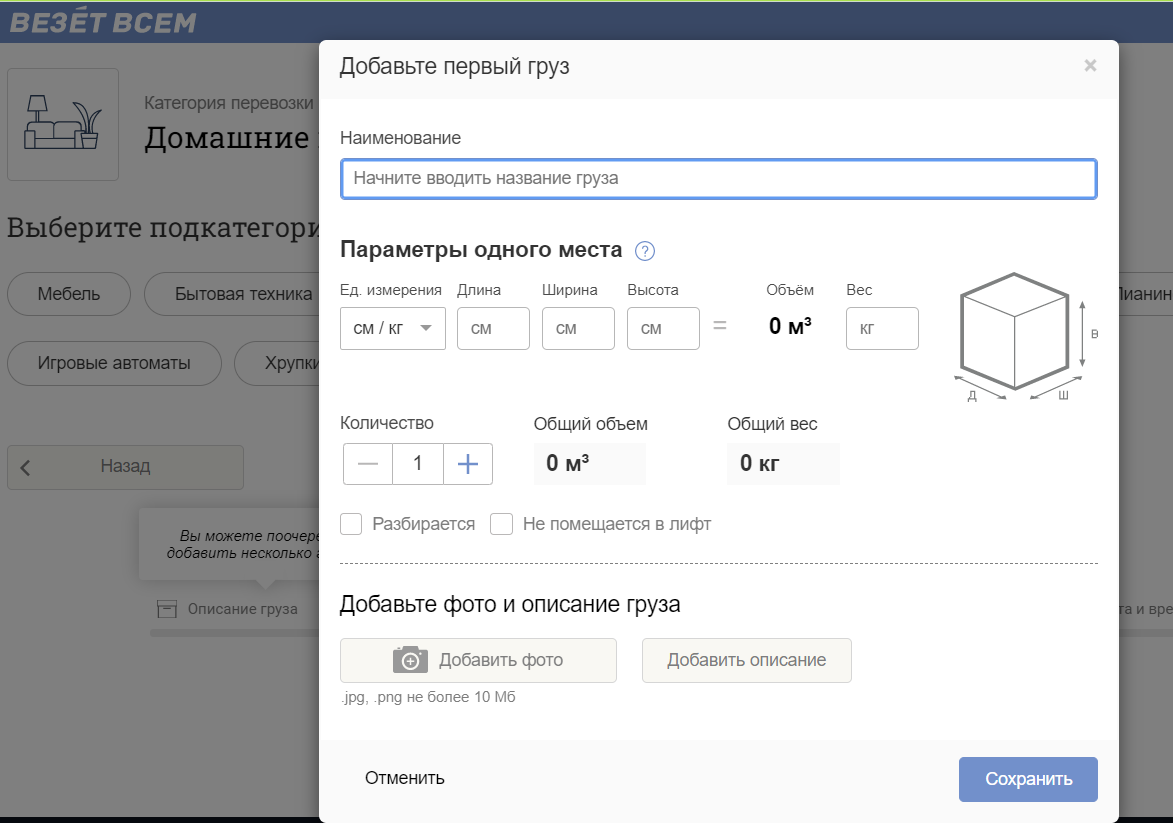Click the help question mark icon
This screenshot has height=823, width=1173.
pyautogui.click(x=645, y=250)
